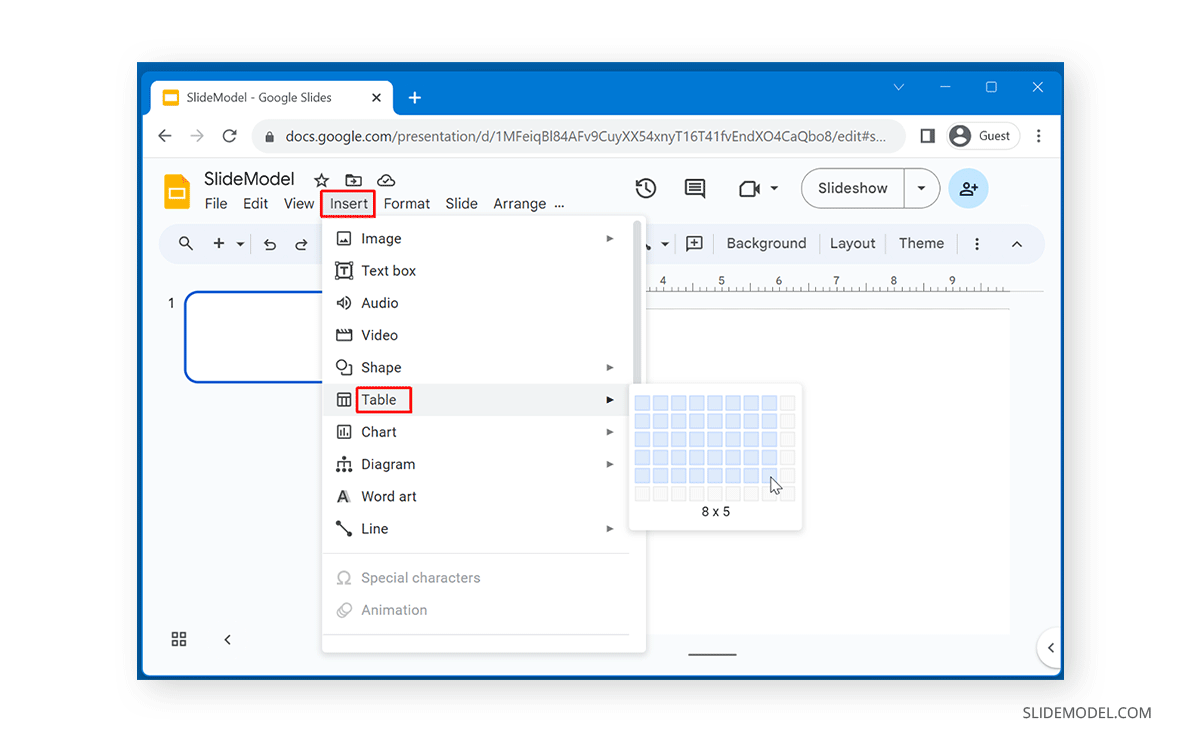Collapse the toolbar with the up chevron

coord(1017,243)
